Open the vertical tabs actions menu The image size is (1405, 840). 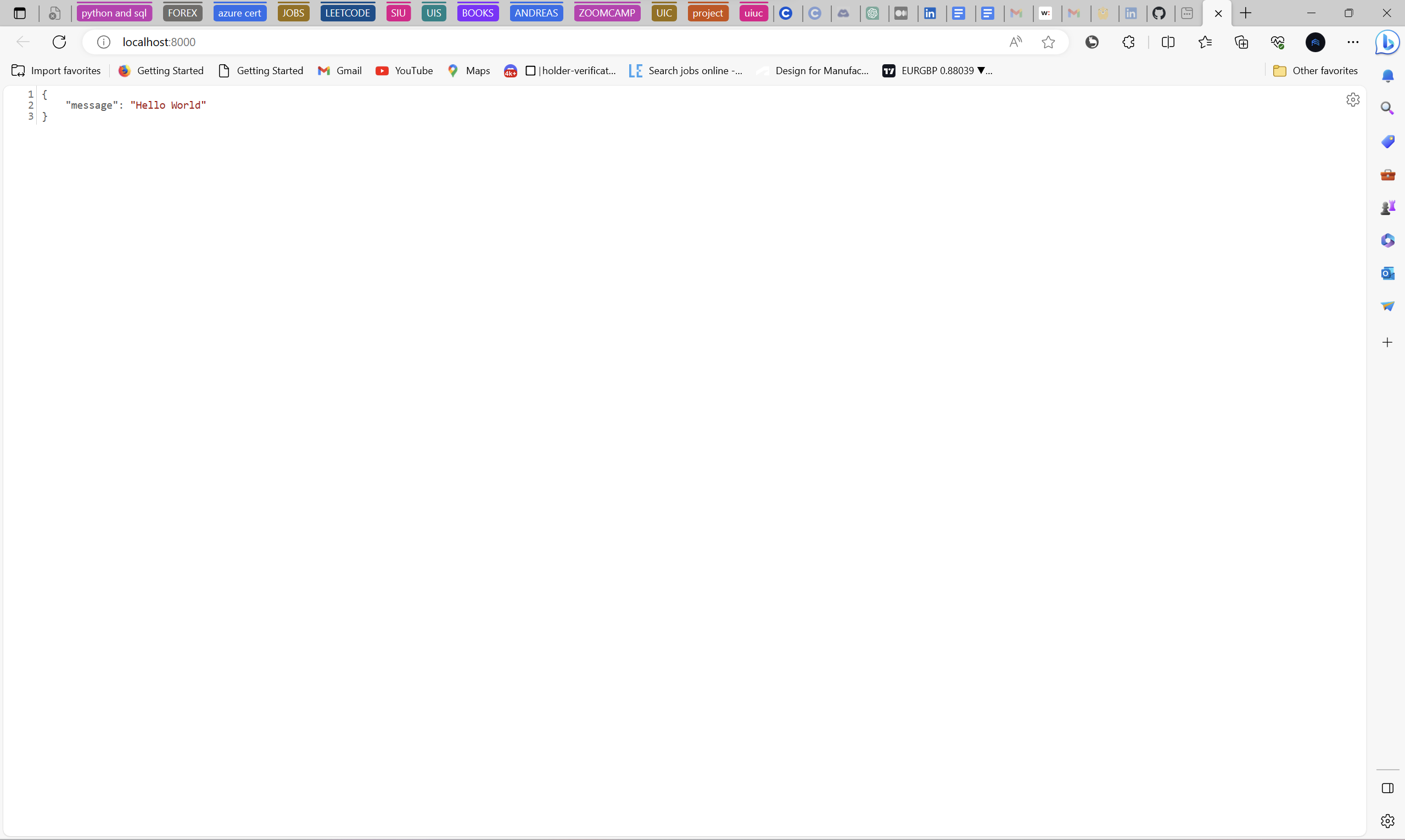(20, 13)
